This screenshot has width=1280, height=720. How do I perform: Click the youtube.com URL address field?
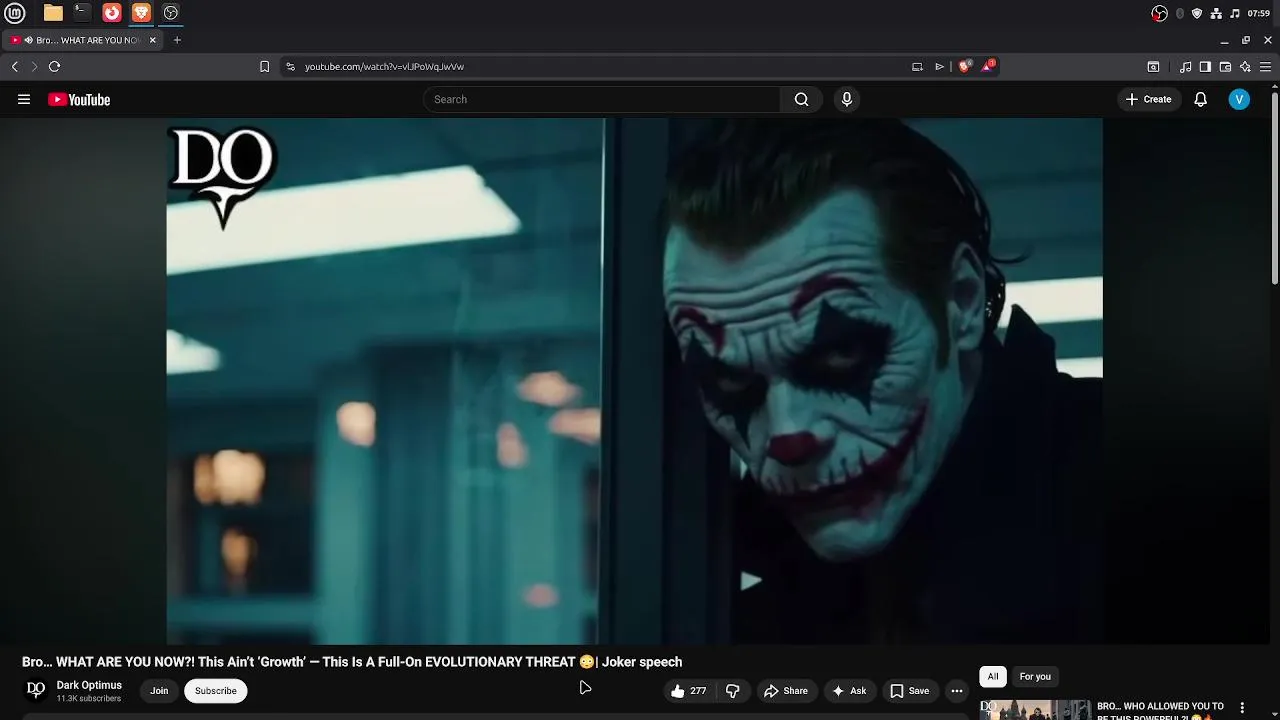click(600, 67)
